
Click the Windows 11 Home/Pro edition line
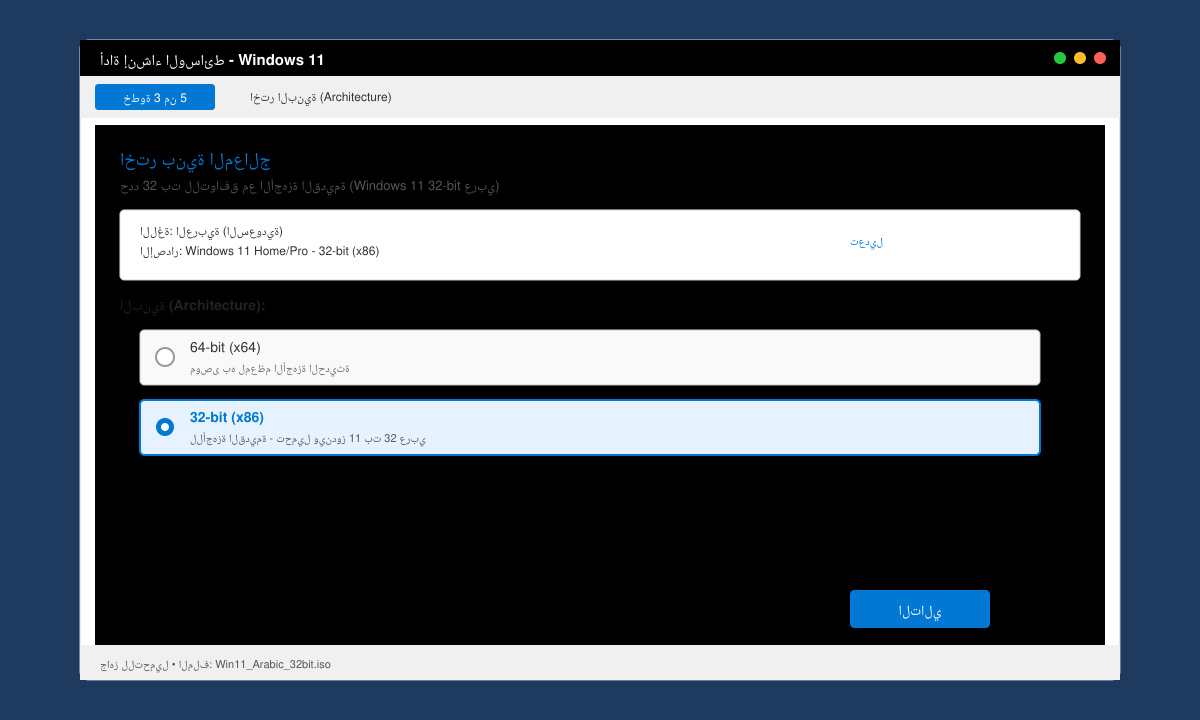tap(259, 251)
